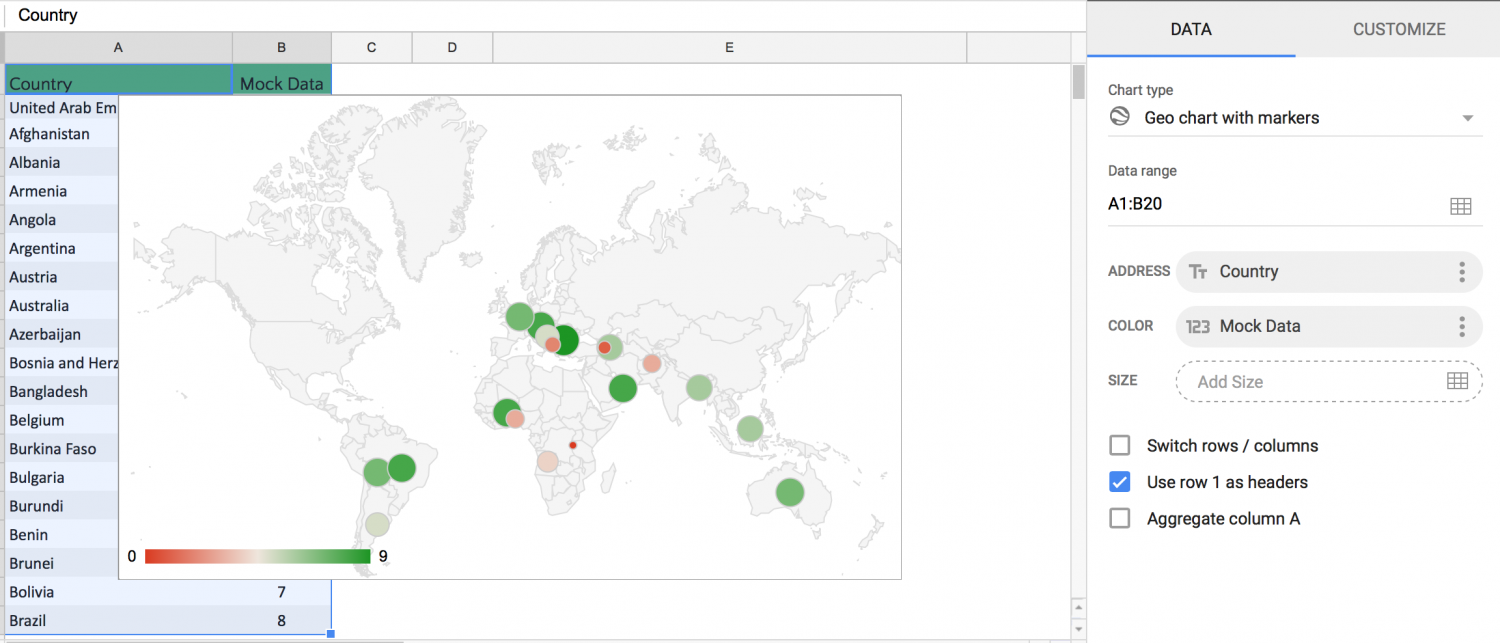Click the geo chart icon under Chart type
This screenshot has height=643, width=1500.
(1119, 117)
